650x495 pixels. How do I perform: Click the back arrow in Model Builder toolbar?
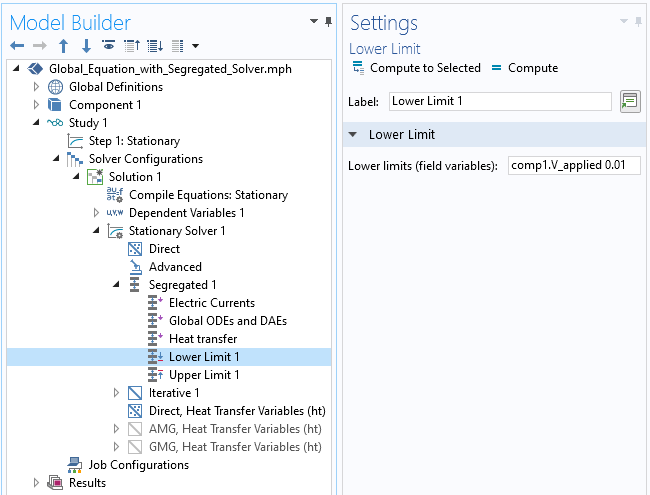point(17,46)
